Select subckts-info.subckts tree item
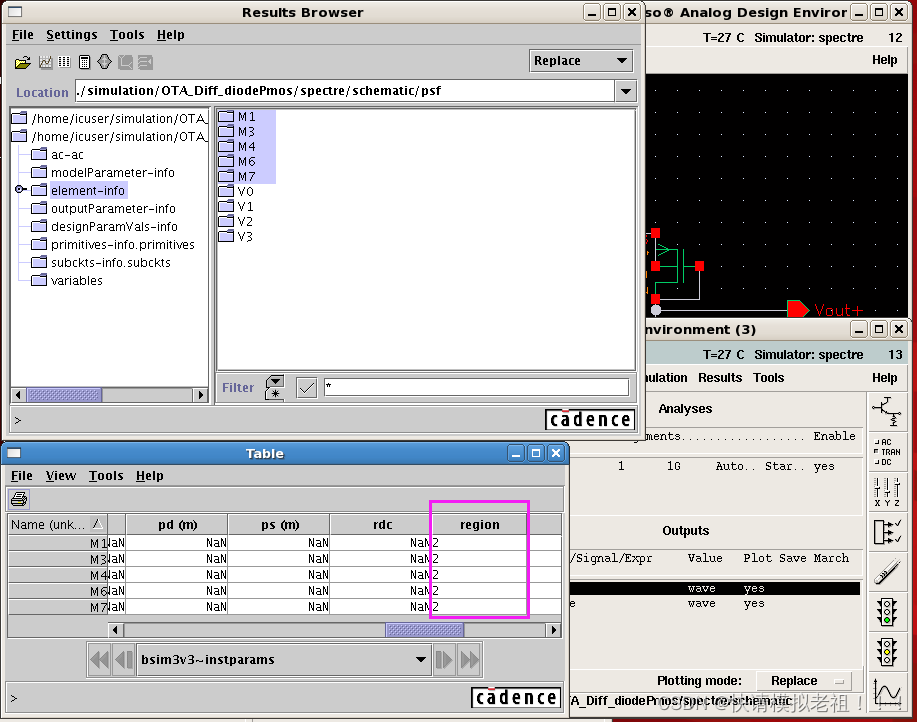This screenshot has height=722, width=917. 101,262
